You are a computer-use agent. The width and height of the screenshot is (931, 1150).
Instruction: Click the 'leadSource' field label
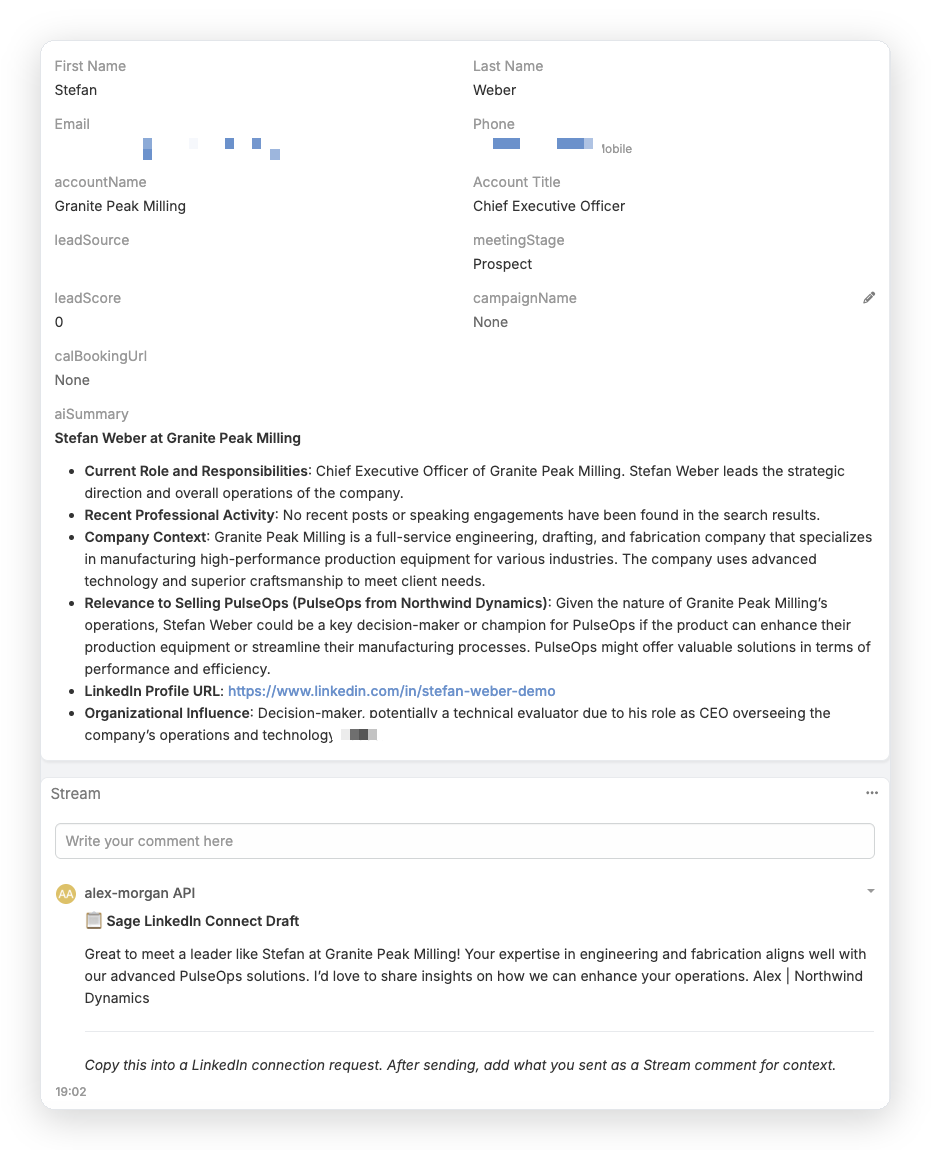click(92, 240)
